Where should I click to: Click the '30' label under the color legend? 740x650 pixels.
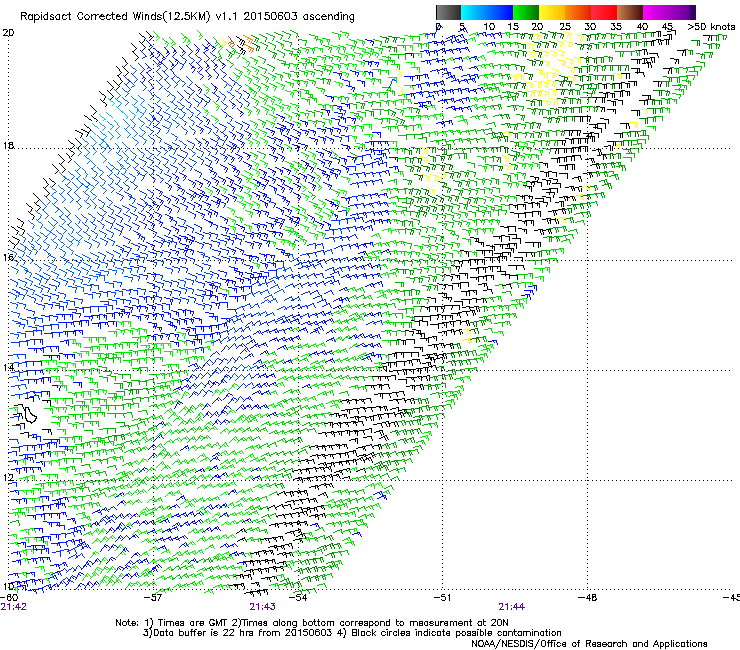point(590,27)
